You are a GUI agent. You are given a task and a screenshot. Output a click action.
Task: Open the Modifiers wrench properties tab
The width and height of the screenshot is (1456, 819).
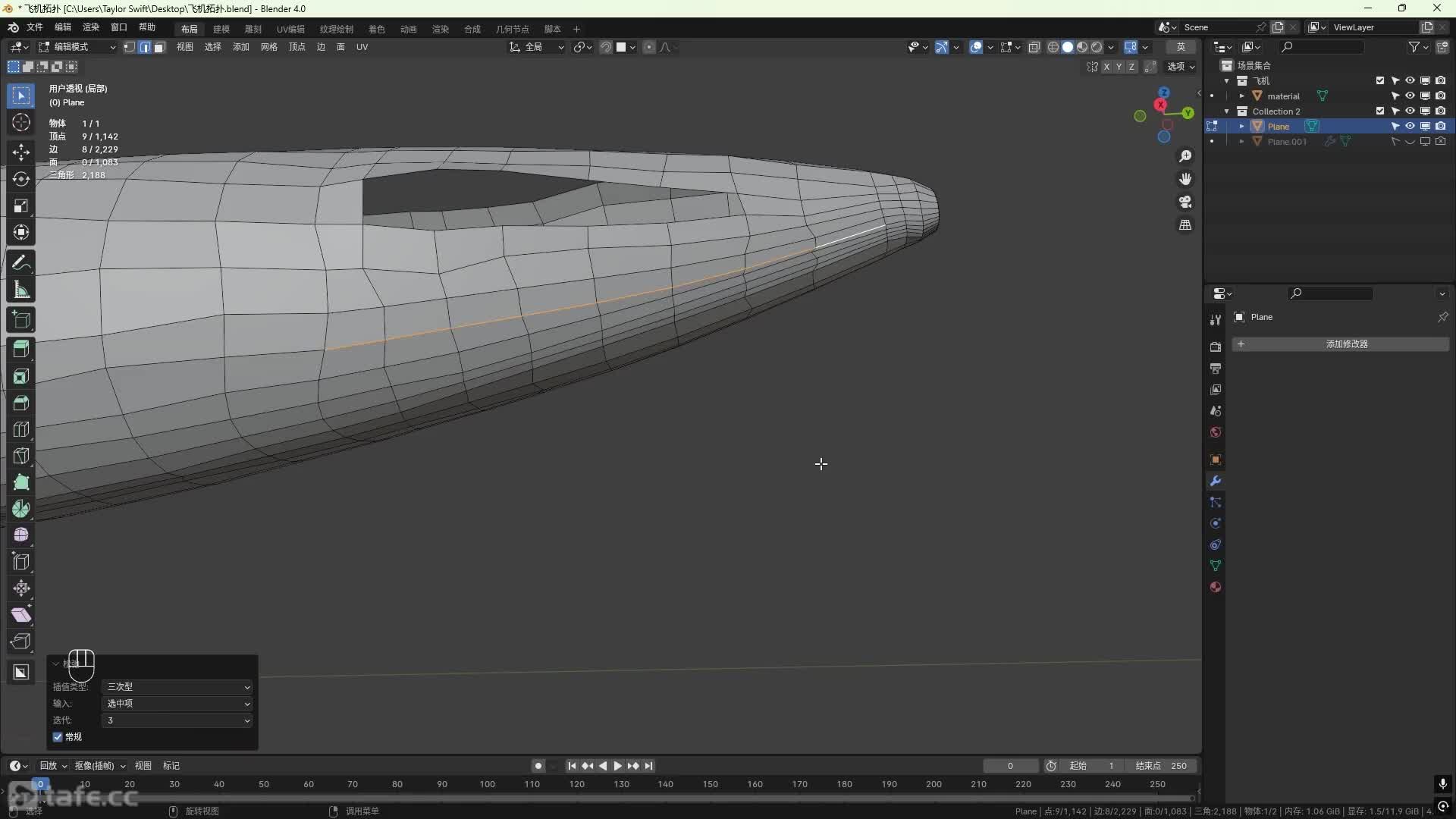tap(1216, 481)
